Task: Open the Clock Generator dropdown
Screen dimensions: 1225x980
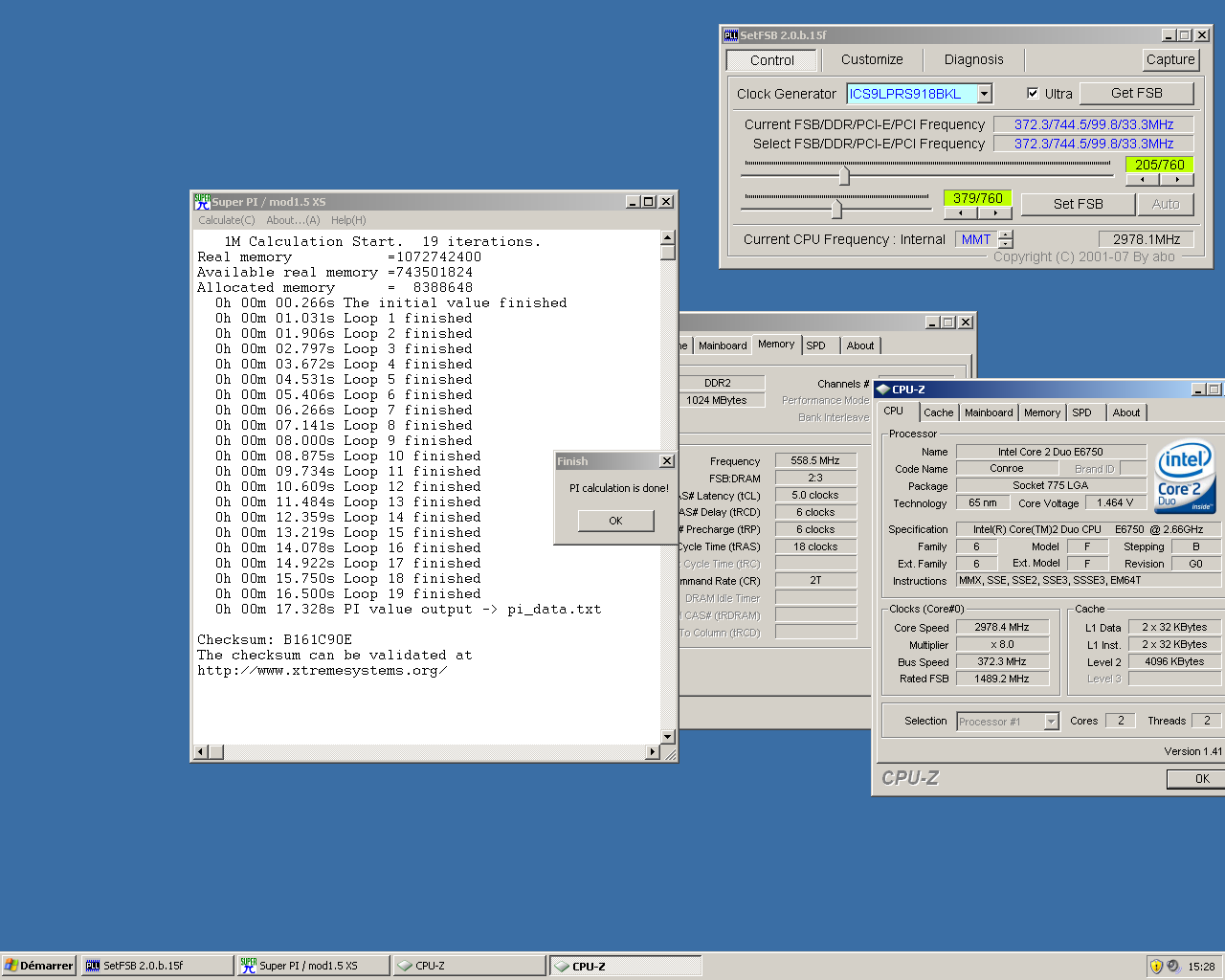Action: coord(985,94)
